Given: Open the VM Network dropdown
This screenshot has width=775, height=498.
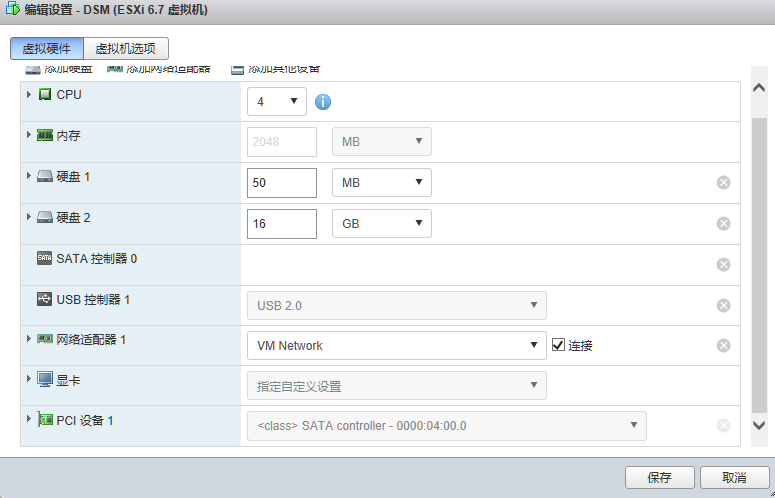Looking at the screenshot, I should click(x=396, y=345).
